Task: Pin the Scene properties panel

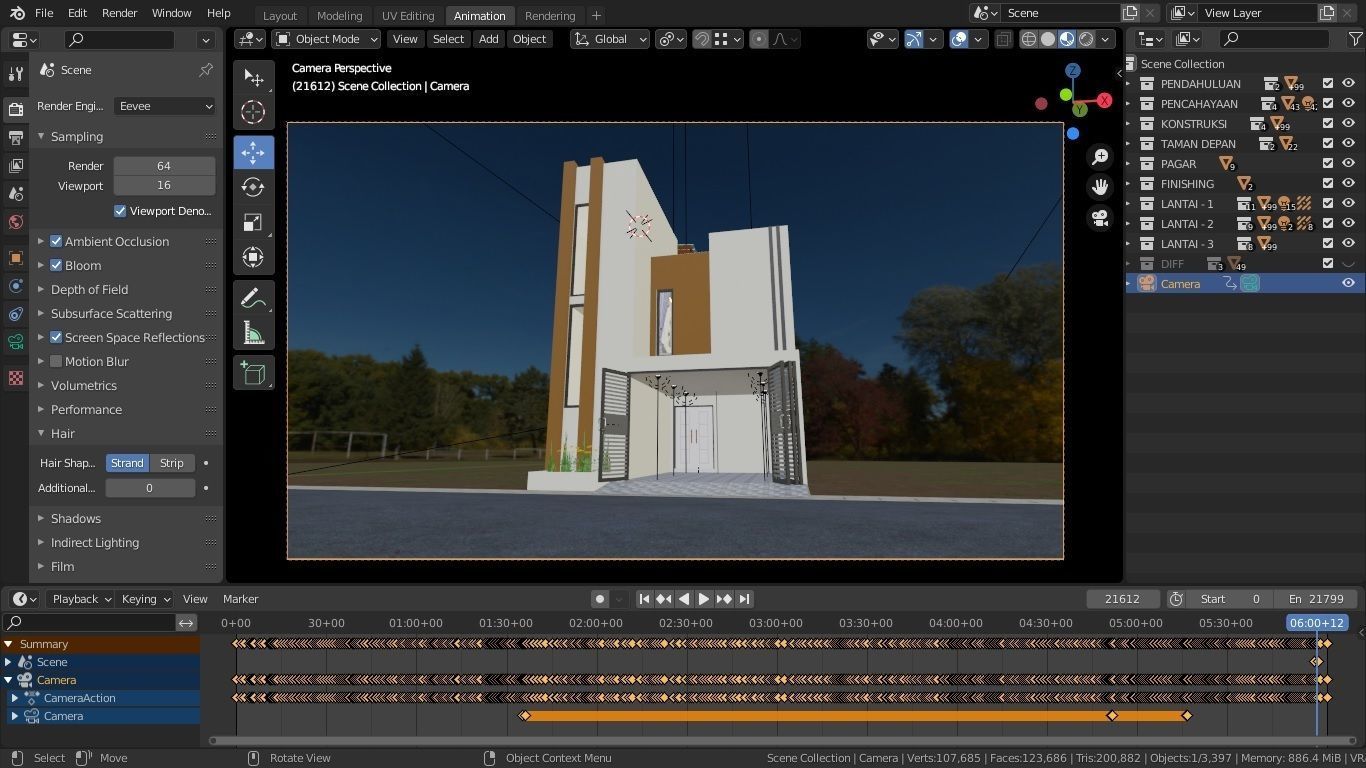Action: 206,70
